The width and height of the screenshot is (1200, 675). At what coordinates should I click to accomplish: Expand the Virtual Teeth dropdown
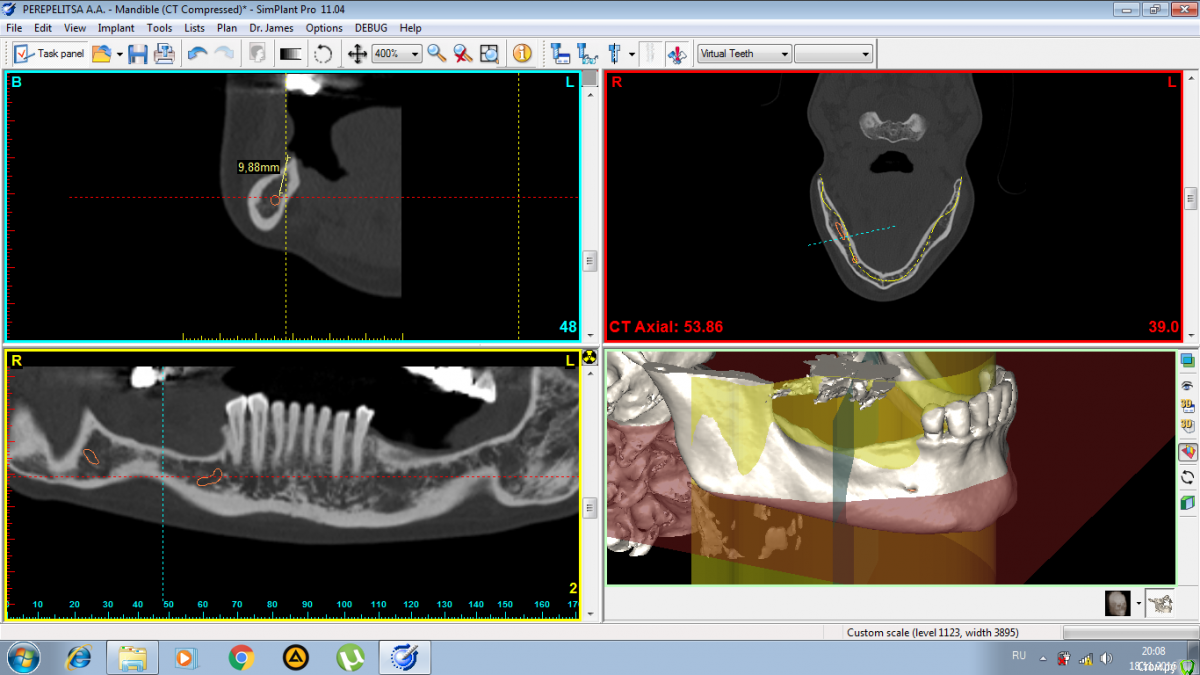784,54
